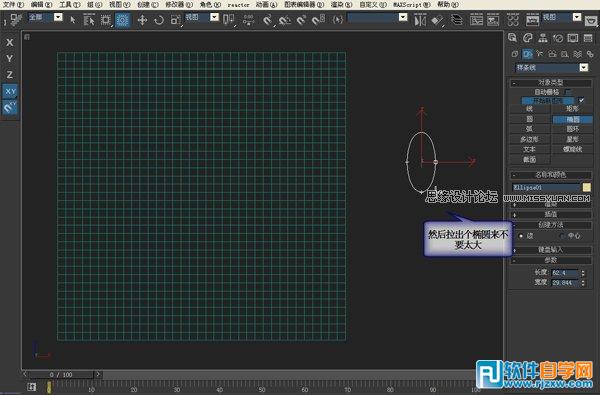The height and width of the screenshot is (395, 600).
Task: Toggle the 自动栅格 AutoGrid checkbox
Action: 568,92
